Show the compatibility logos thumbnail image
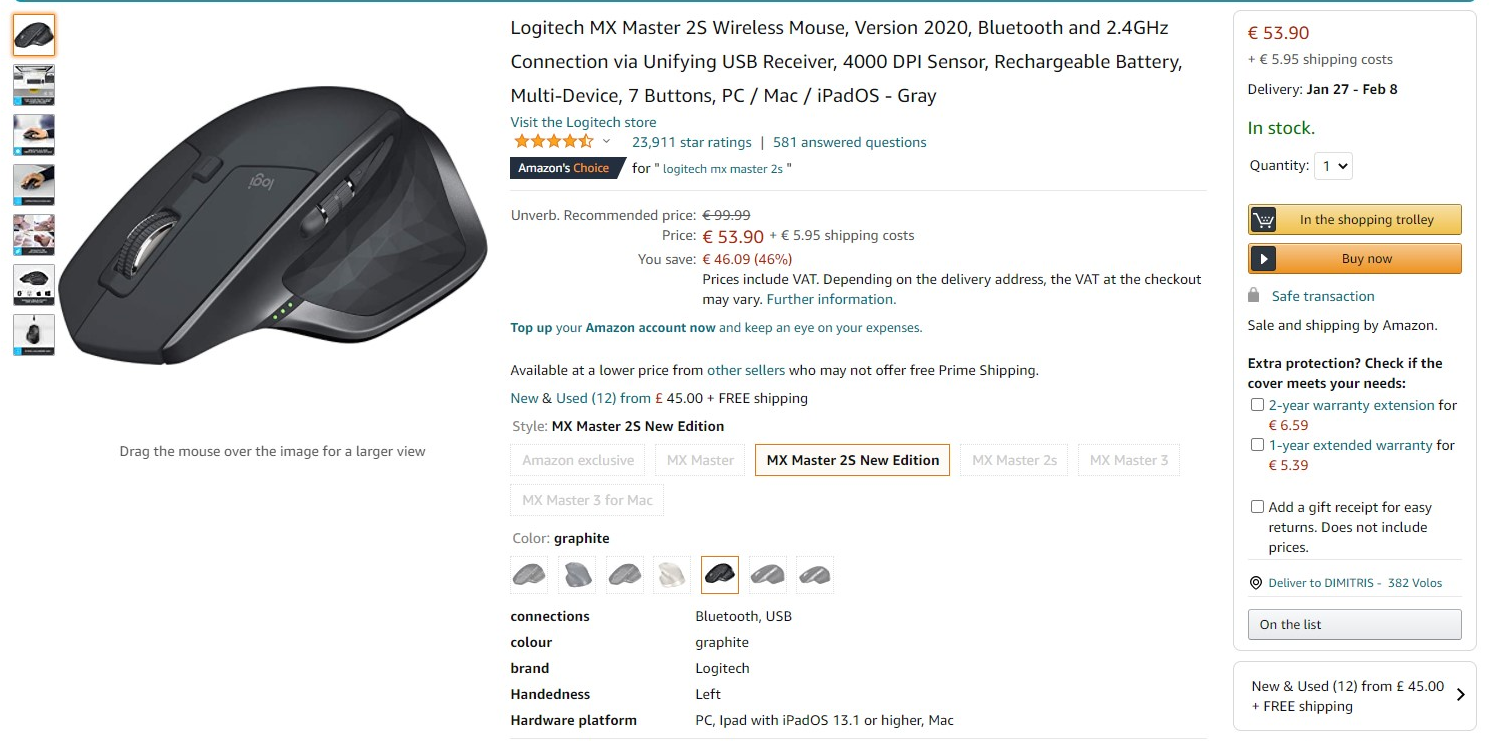 tap(34, 285)
